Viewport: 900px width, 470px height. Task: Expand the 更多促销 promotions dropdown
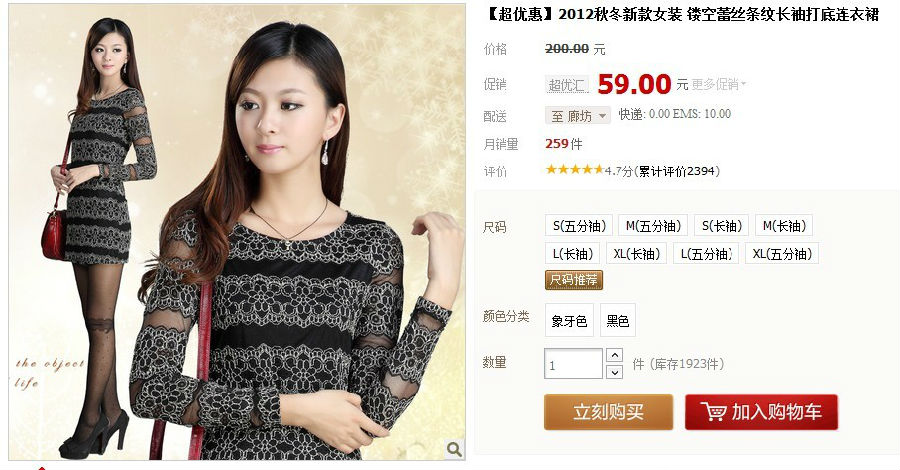point(718,84)
